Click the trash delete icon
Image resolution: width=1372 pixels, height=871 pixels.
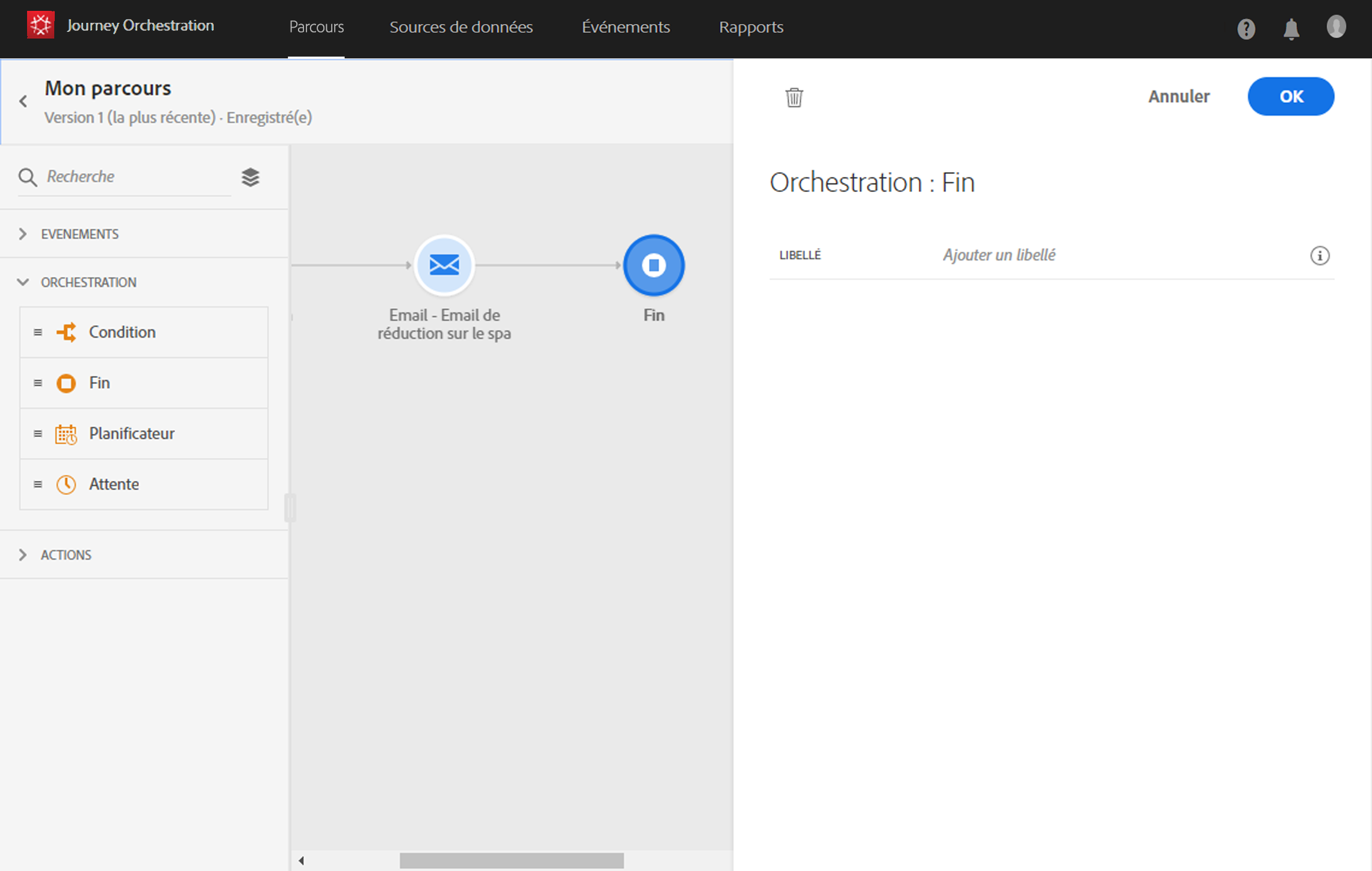pyautogui.click(x=794, y=97)
